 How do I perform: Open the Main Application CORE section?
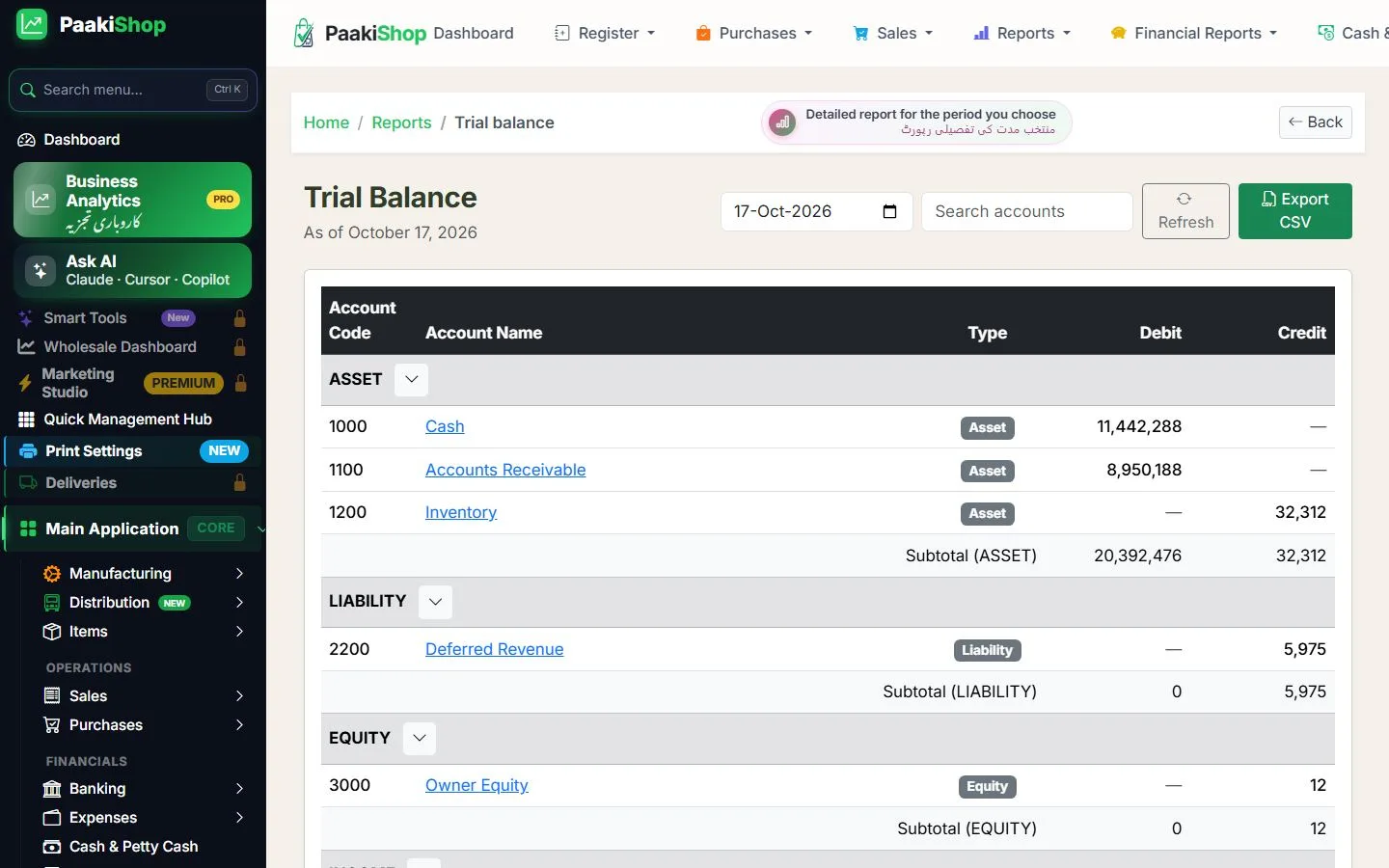click(133, 529)
